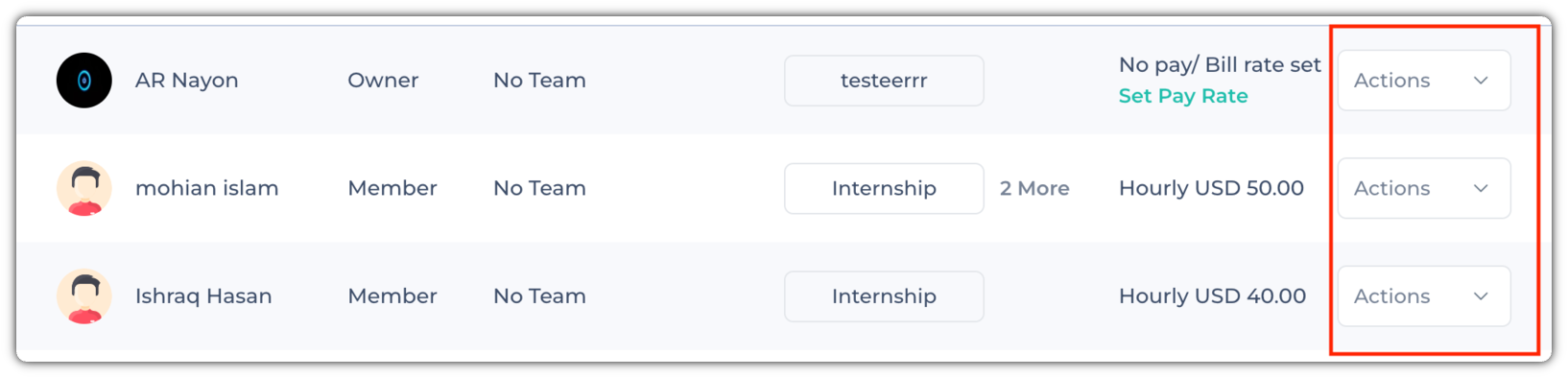The image size is (1568, 378).
Task: Select the Ishraq Hasan member name
Action: point(203,296)
